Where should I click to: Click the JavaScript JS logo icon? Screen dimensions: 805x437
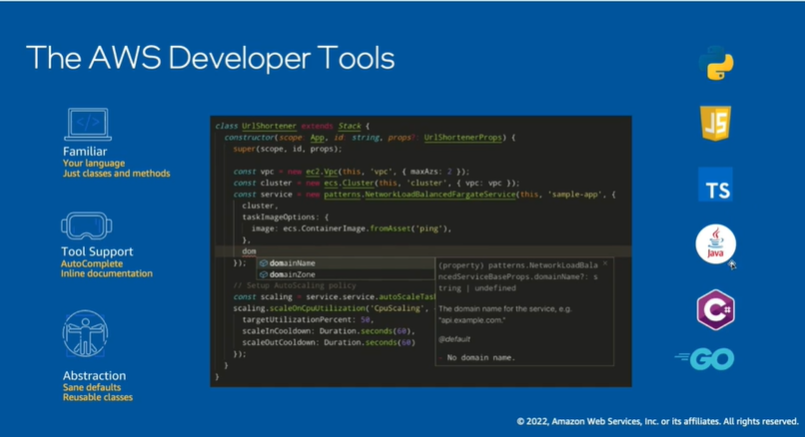click(x=716, y=124)
